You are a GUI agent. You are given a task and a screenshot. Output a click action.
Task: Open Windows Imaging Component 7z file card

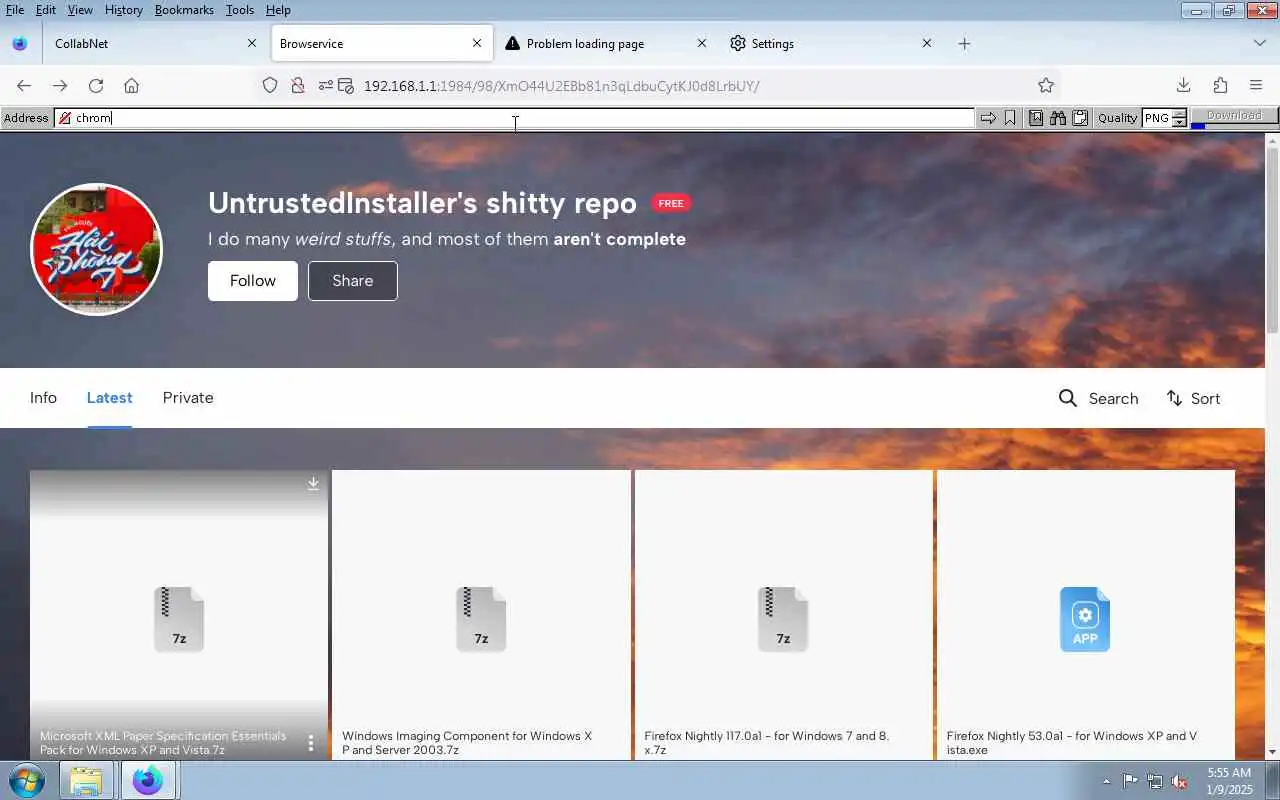[x=481, y=615]
